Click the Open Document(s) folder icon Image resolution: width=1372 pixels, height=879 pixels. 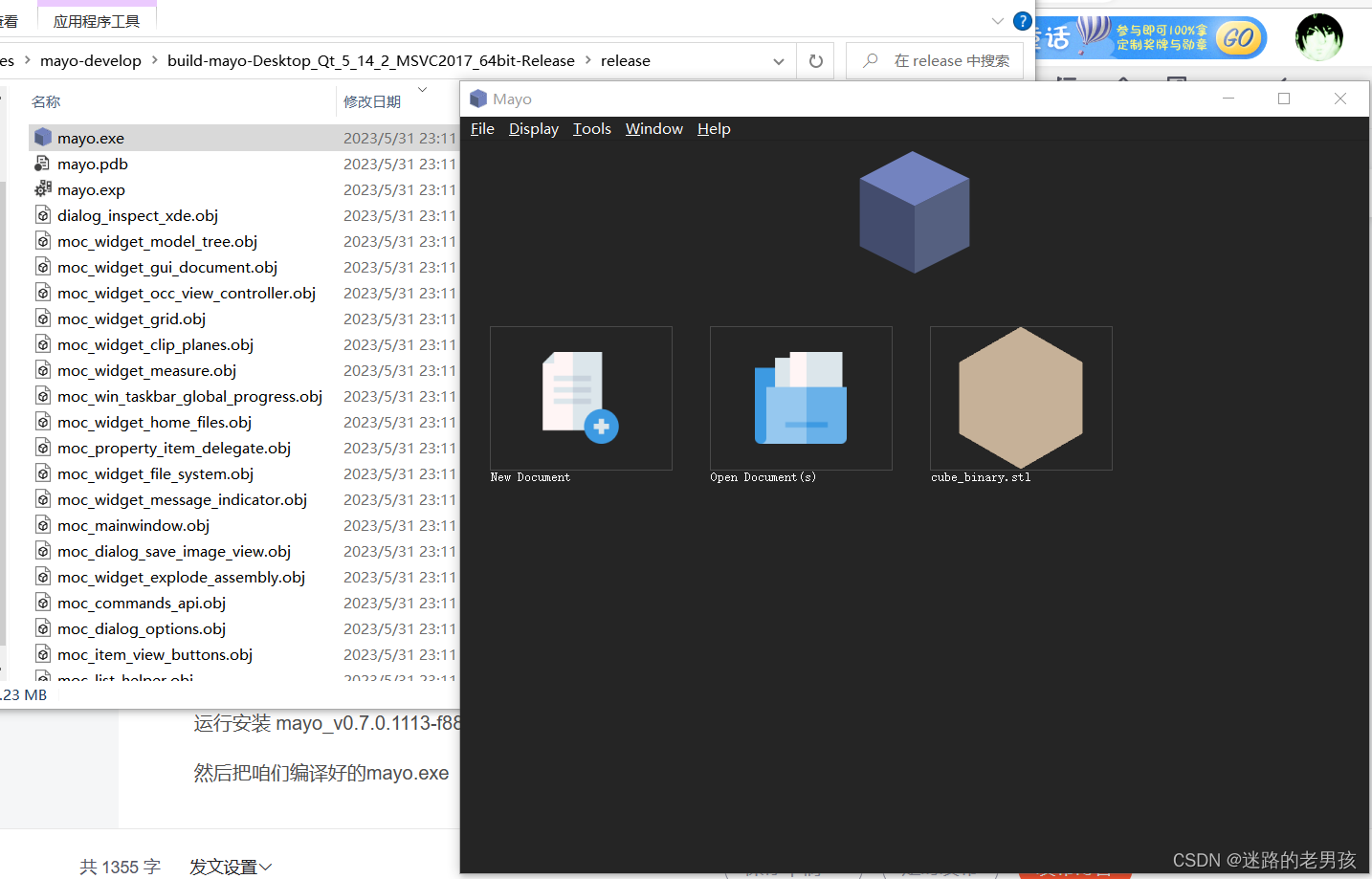coord(801,397)
